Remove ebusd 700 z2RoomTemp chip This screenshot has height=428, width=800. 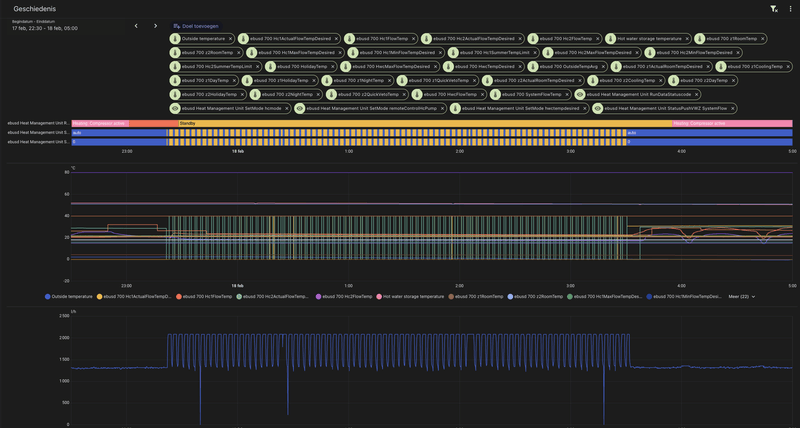[x=238, y=53]
